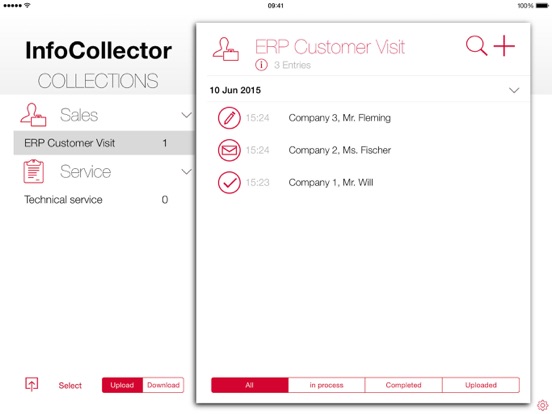Open settings via the gear icon
Image resolution: width=552 pixels, height=414 pixels.
(542, 405)
